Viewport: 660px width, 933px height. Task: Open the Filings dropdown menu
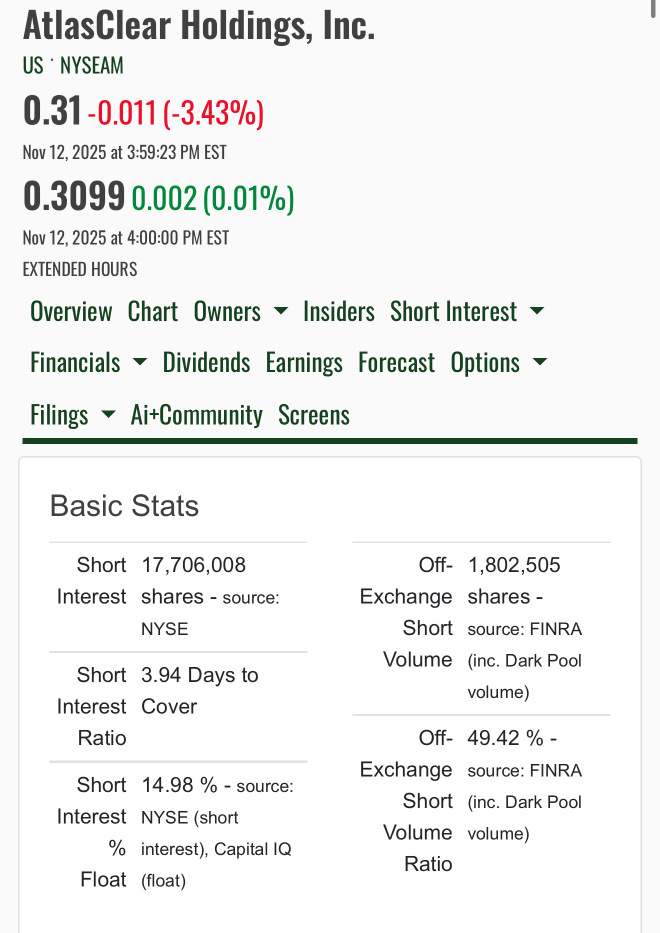(72, 414)
